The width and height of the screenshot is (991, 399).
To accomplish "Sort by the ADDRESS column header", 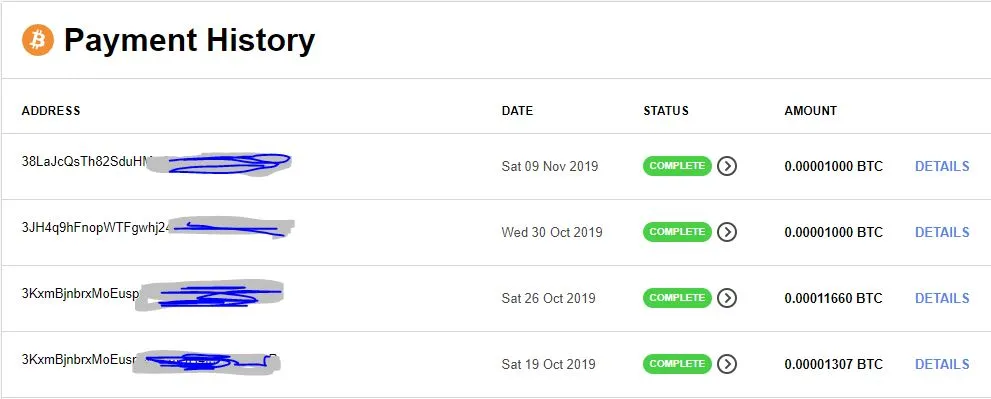I will point(51,111).
